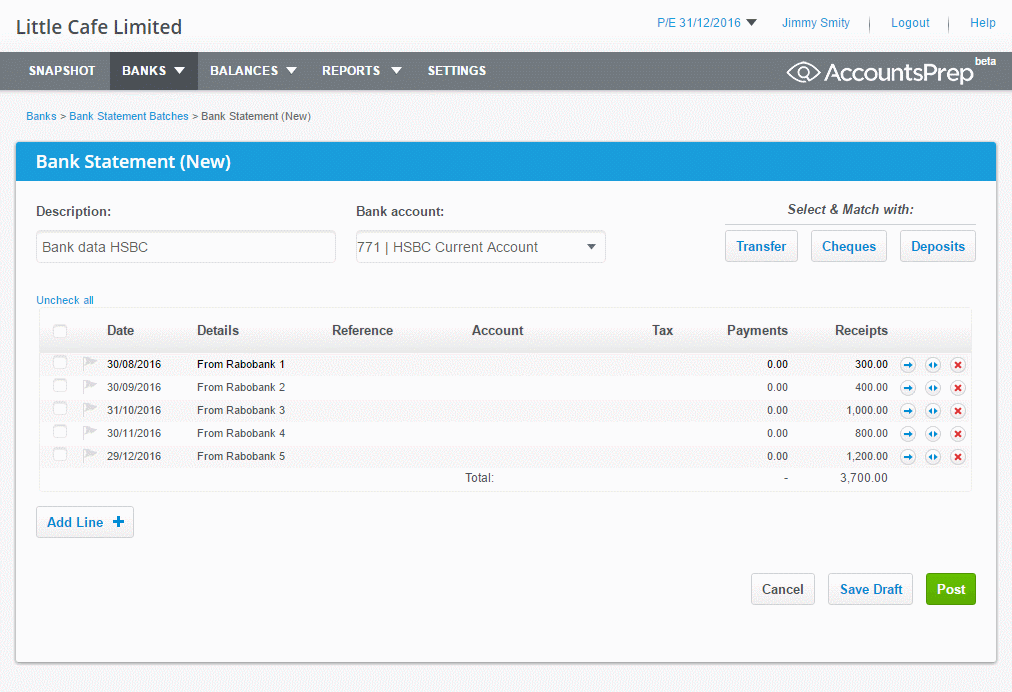Post the bank statement
The height and width of the screenshot is (692, 1012).
tap(951, 589)
